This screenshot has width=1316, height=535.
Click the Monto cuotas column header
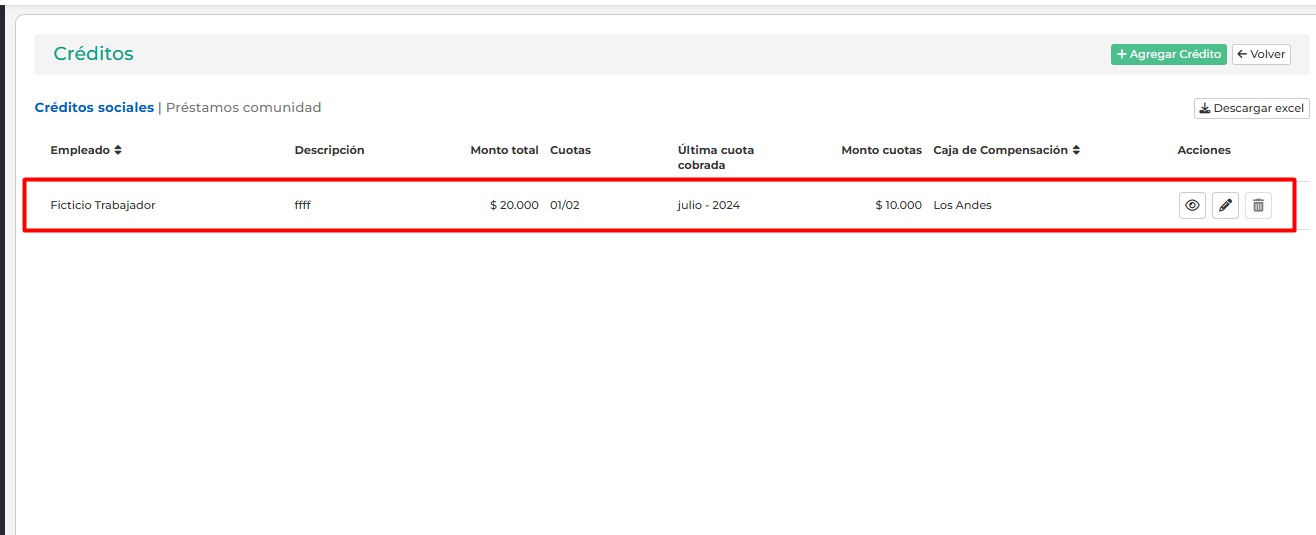pos(881,150)
